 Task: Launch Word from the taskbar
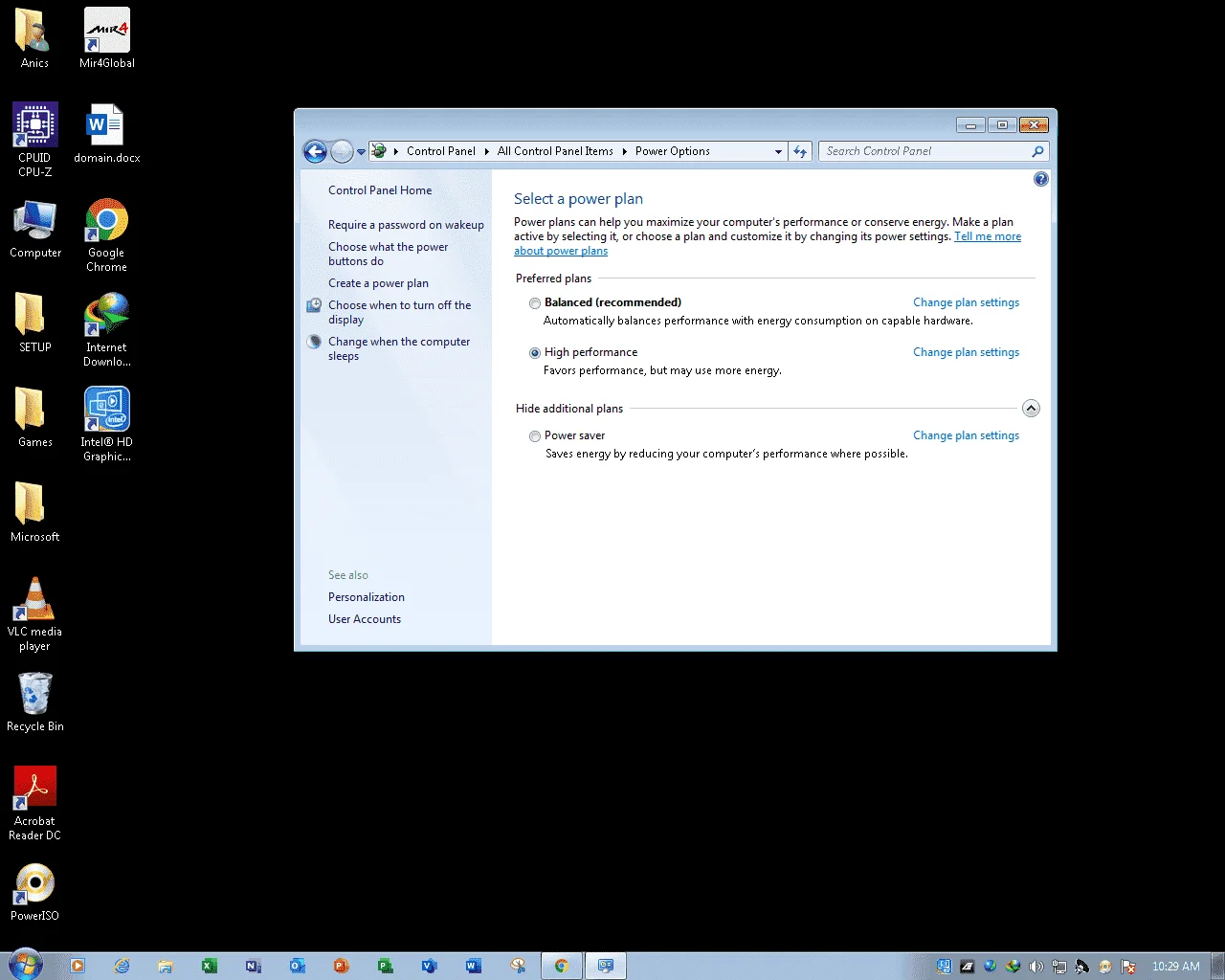(x=473, y=966)
